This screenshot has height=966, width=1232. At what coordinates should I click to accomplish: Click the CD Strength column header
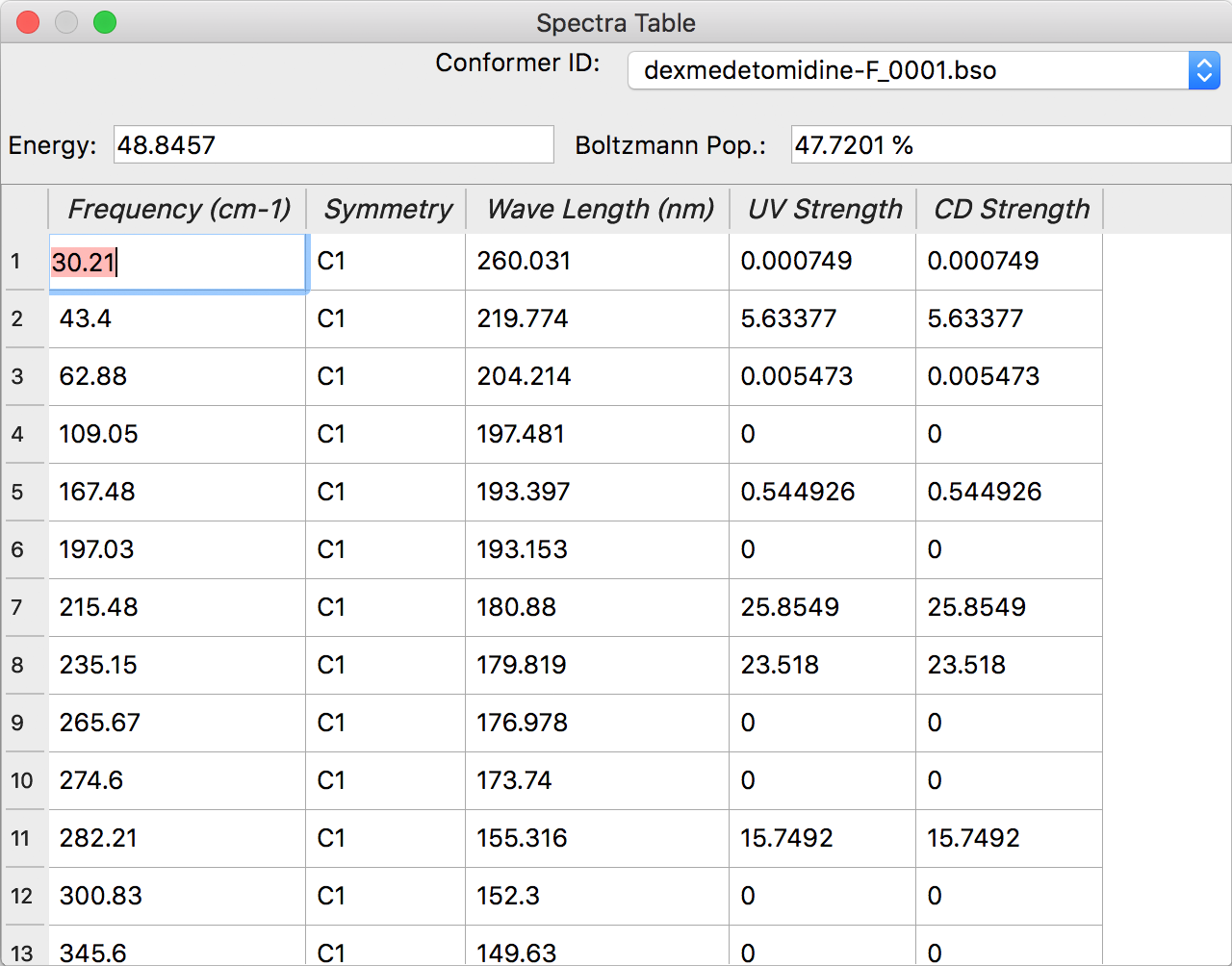tap(1009, 209)
